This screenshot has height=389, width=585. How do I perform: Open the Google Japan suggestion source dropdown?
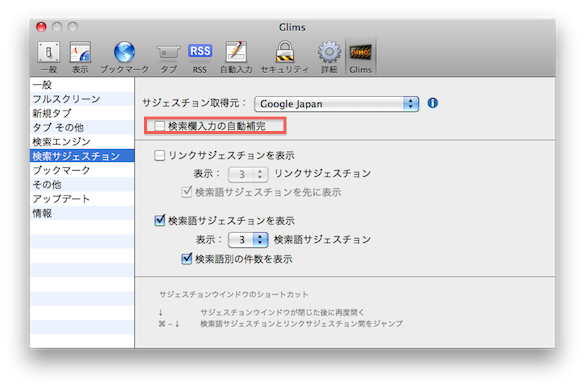pos(337,104)
